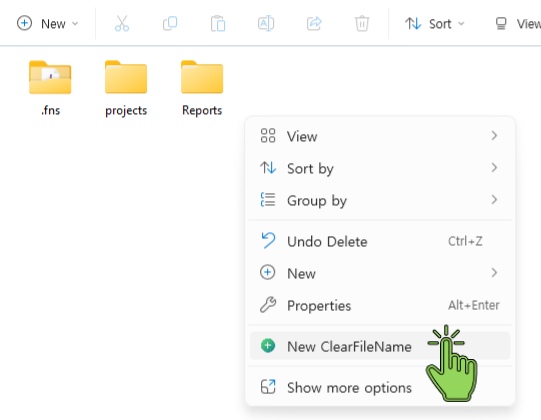This screenshot has width=541, height=420.
Task: Select Show more options entry
Action: 380,387
